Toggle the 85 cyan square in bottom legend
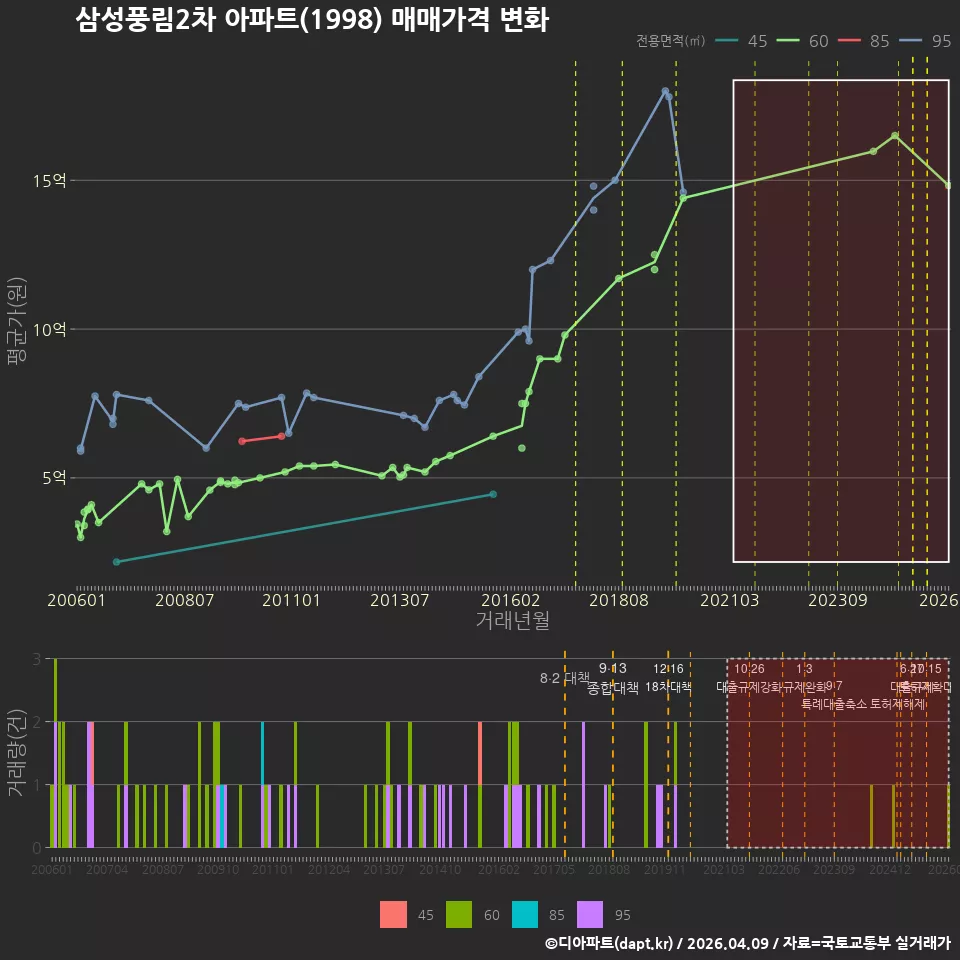Image resolution: width=960 pixels, height=960 pixels. point(525,915)
